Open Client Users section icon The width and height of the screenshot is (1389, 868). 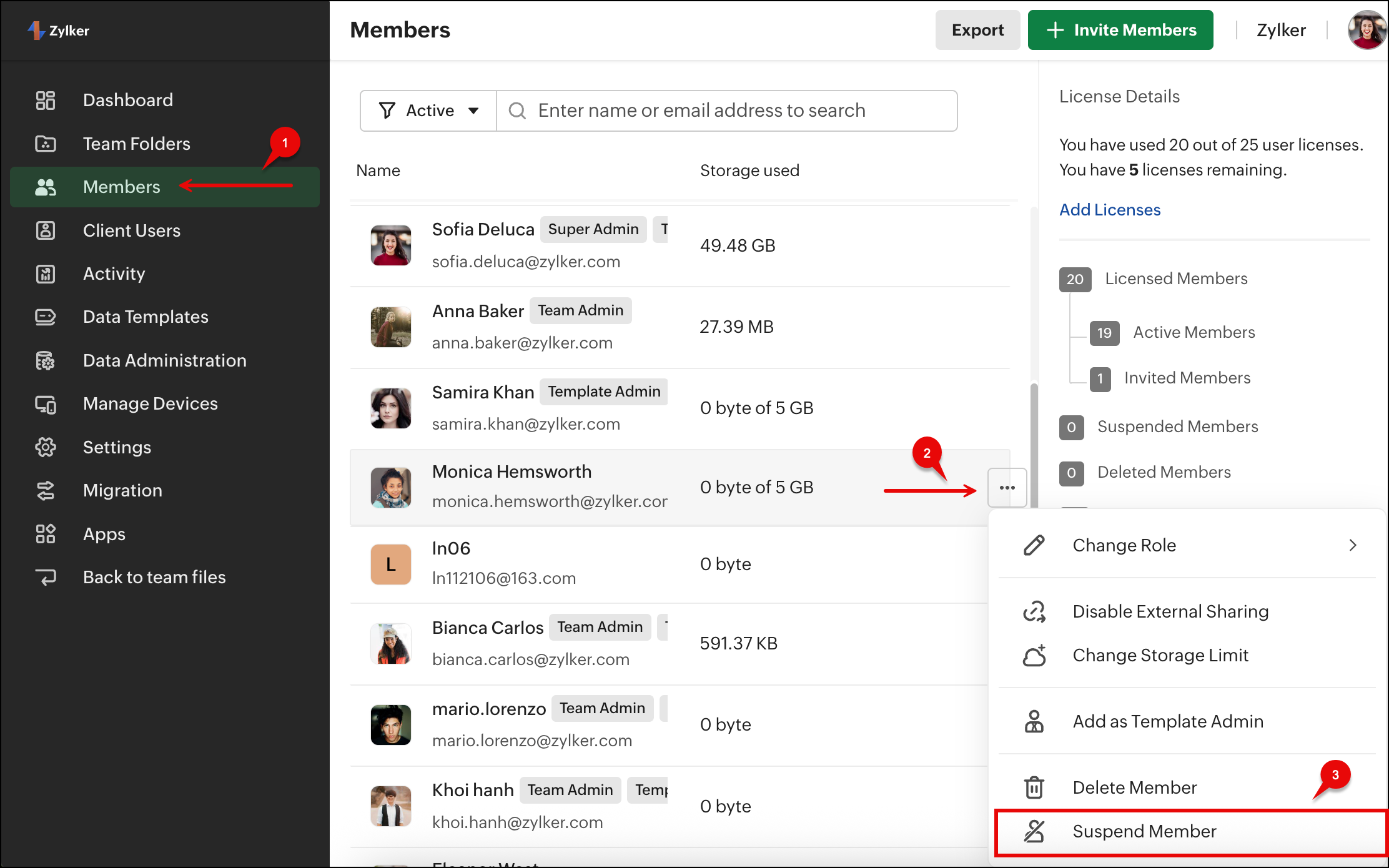click(x=45, y=230)
